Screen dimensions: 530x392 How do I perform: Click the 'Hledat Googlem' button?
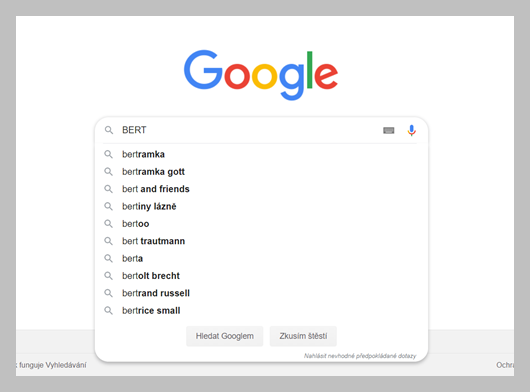pos(224,336)
